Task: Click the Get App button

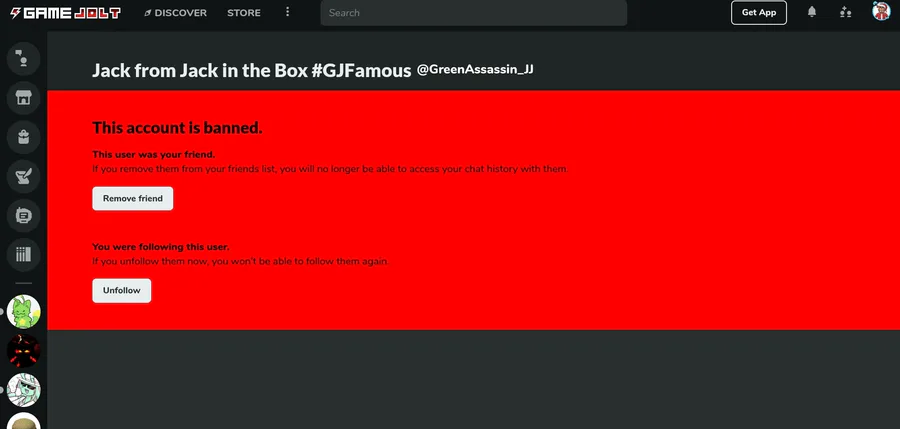Action: pyautogui.click(x=758, y=13)
